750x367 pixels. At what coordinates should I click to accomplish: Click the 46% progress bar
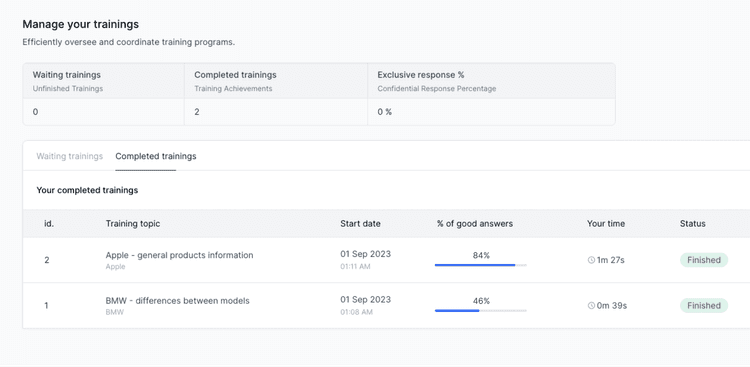click(481, 311)
